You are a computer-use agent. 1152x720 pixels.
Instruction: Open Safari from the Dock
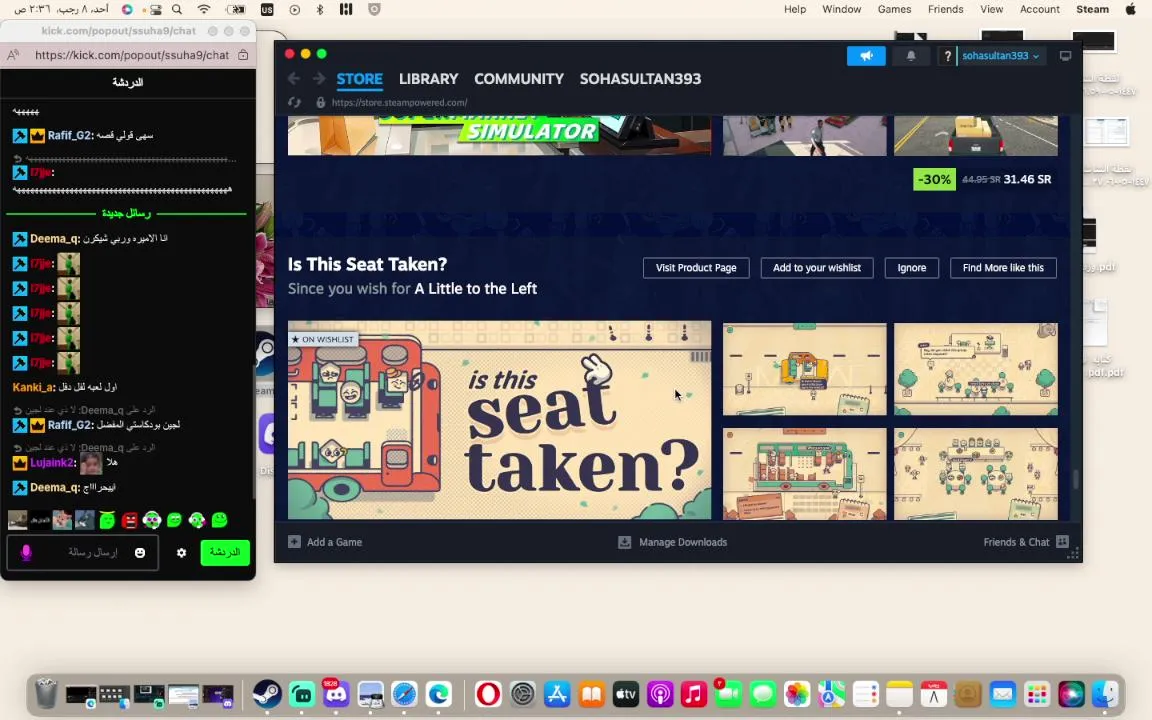pos(404,694)
